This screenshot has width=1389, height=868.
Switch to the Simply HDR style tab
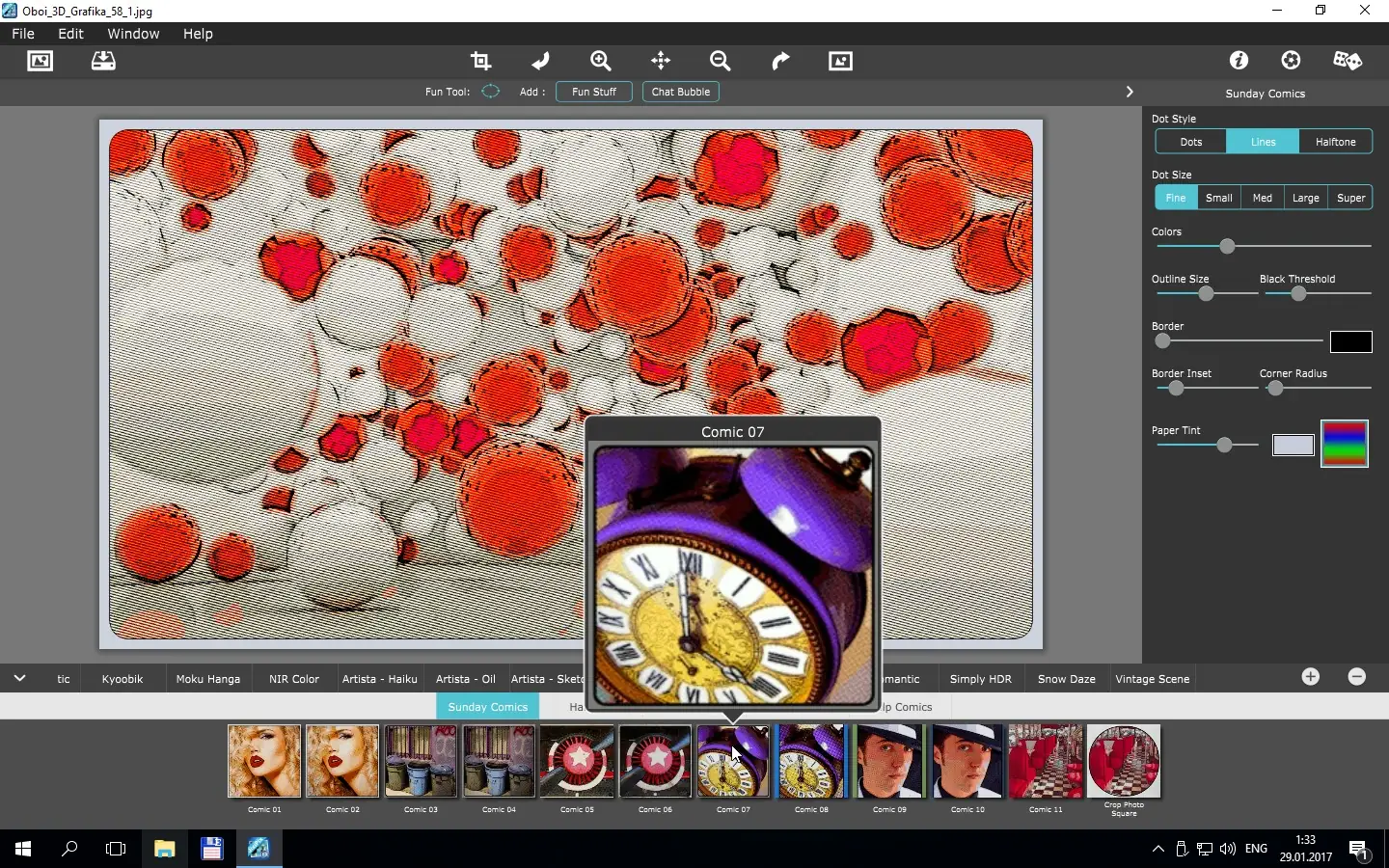coord(980,679)
